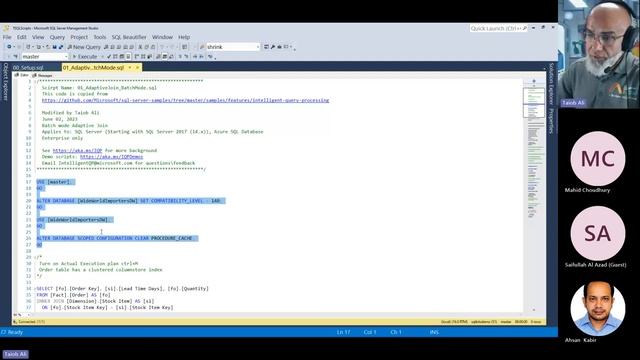
Task: Click the 'ALTER DATABASE SCOPED CONFIGURATION' code line
Action: [x=117, y=238]
